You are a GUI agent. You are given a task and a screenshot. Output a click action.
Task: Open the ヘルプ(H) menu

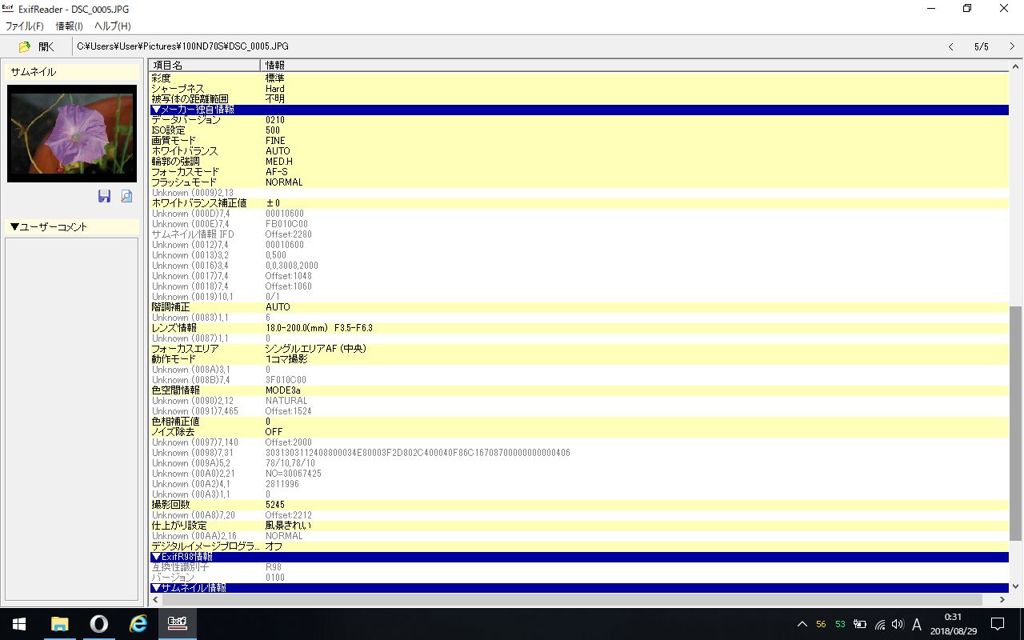112,26
